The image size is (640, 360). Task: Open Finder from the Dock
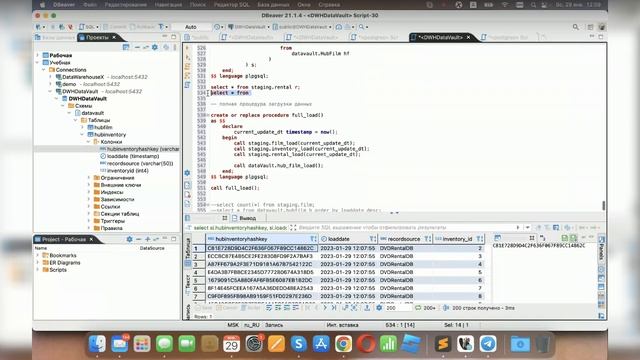coord(97,344)
